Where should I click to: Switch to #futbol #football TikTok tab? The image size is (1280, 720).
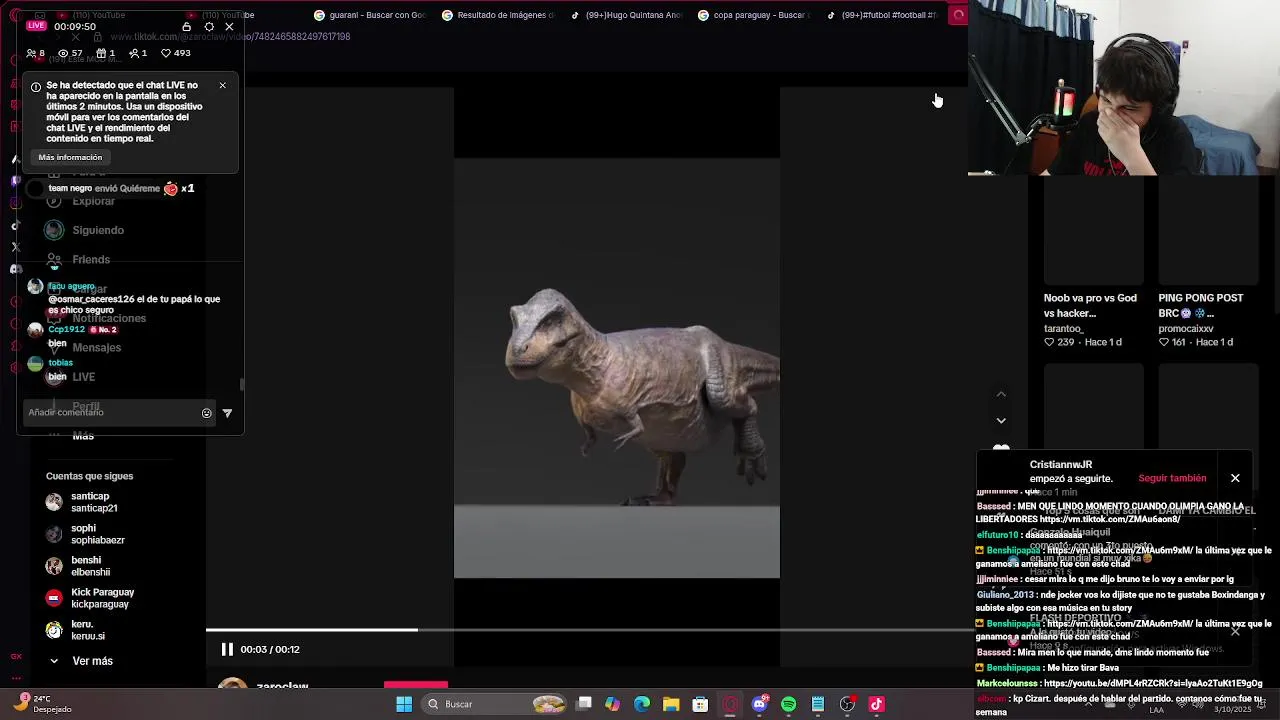[x=882, y=15]
